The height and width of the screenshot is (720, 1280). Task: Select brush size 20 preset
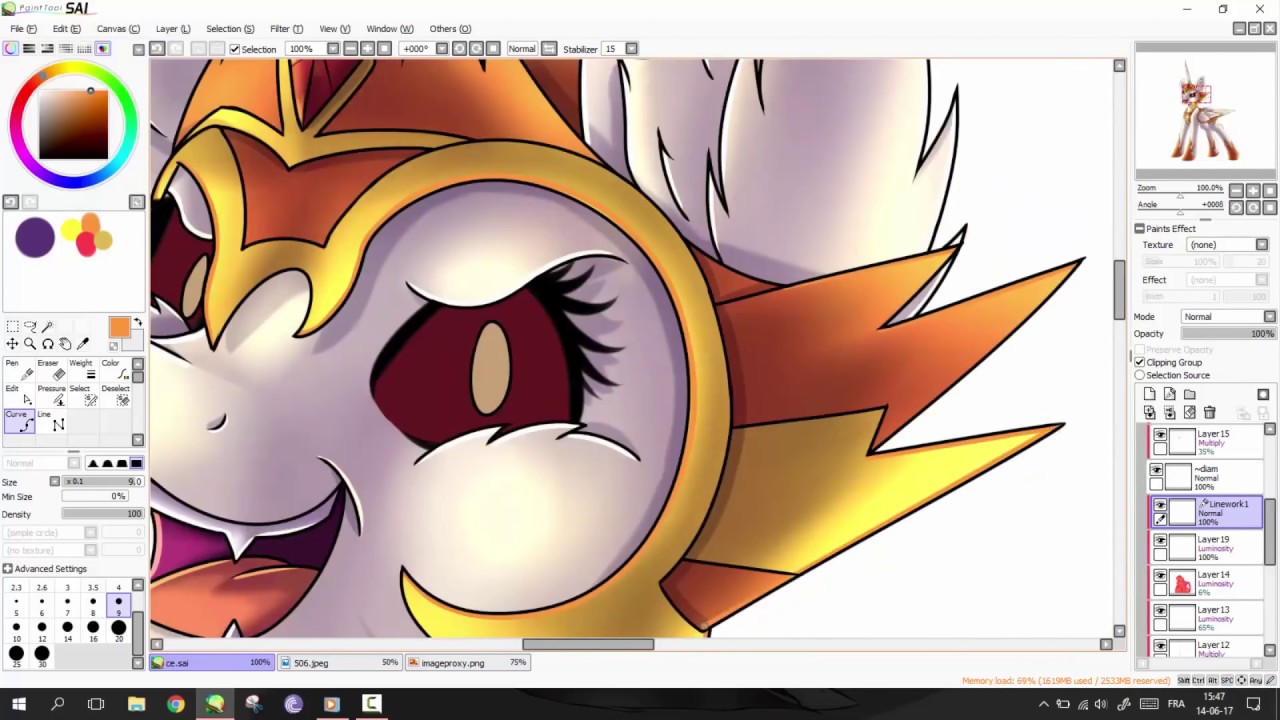(x=119, y=630)
